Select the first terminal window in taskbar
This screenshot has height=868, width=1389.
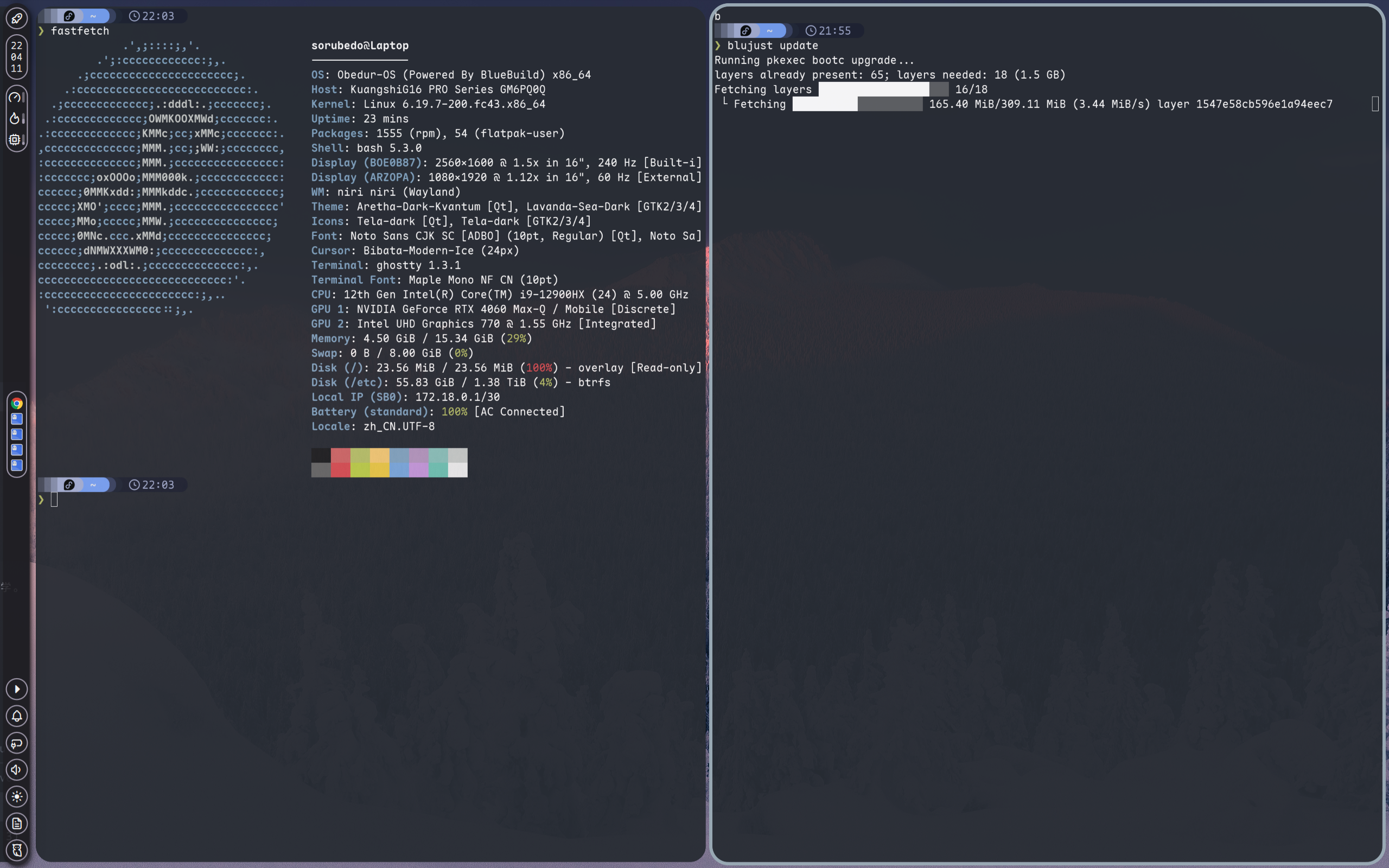pyautogui.click(x=17, y=419)
